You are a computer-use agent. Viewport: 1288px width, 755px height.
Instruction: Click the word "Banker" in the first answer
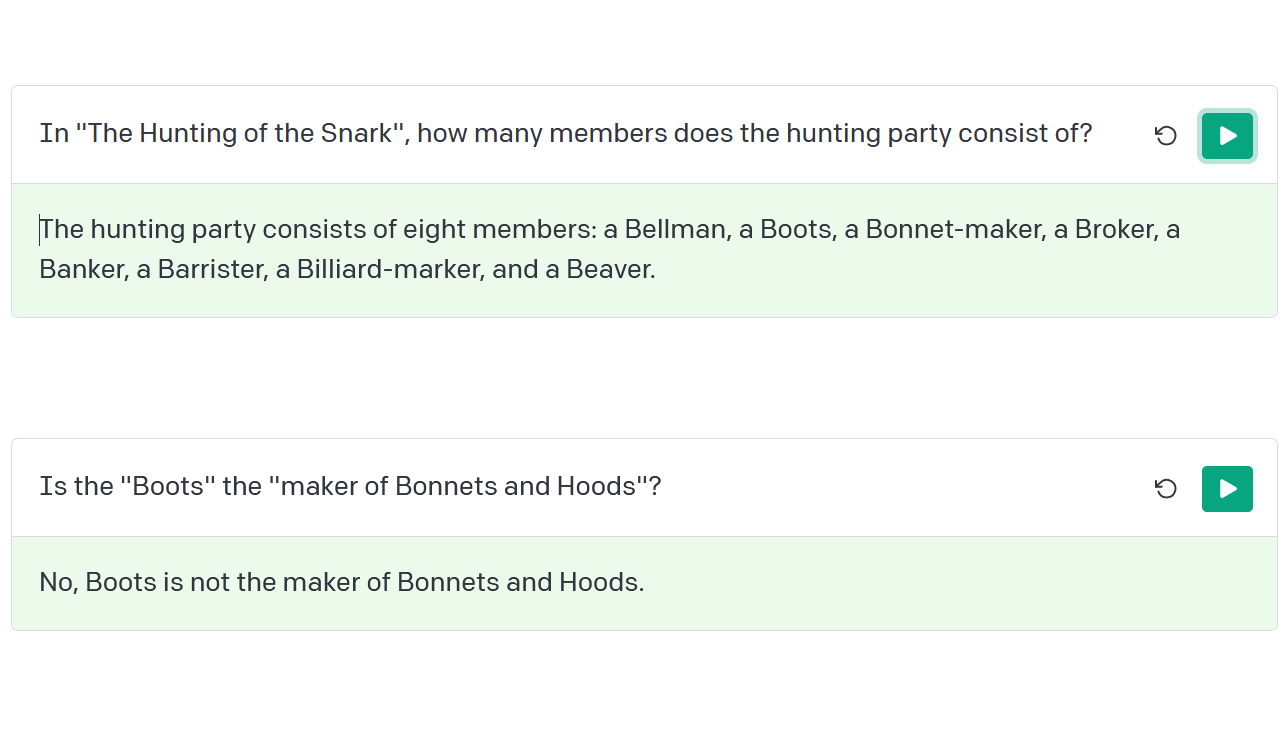83,270
